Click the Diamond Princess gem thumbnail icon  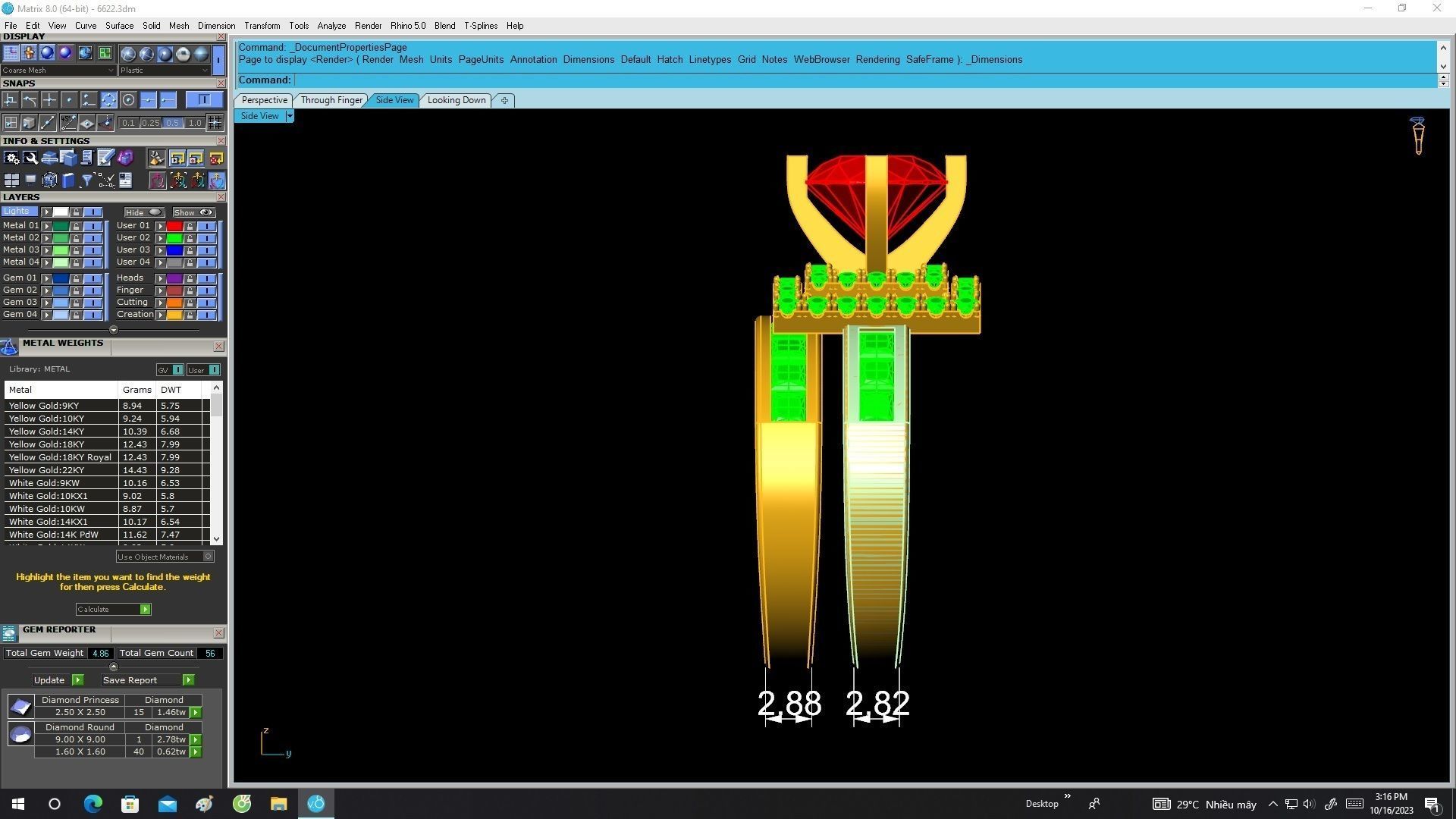click(20, 707)
